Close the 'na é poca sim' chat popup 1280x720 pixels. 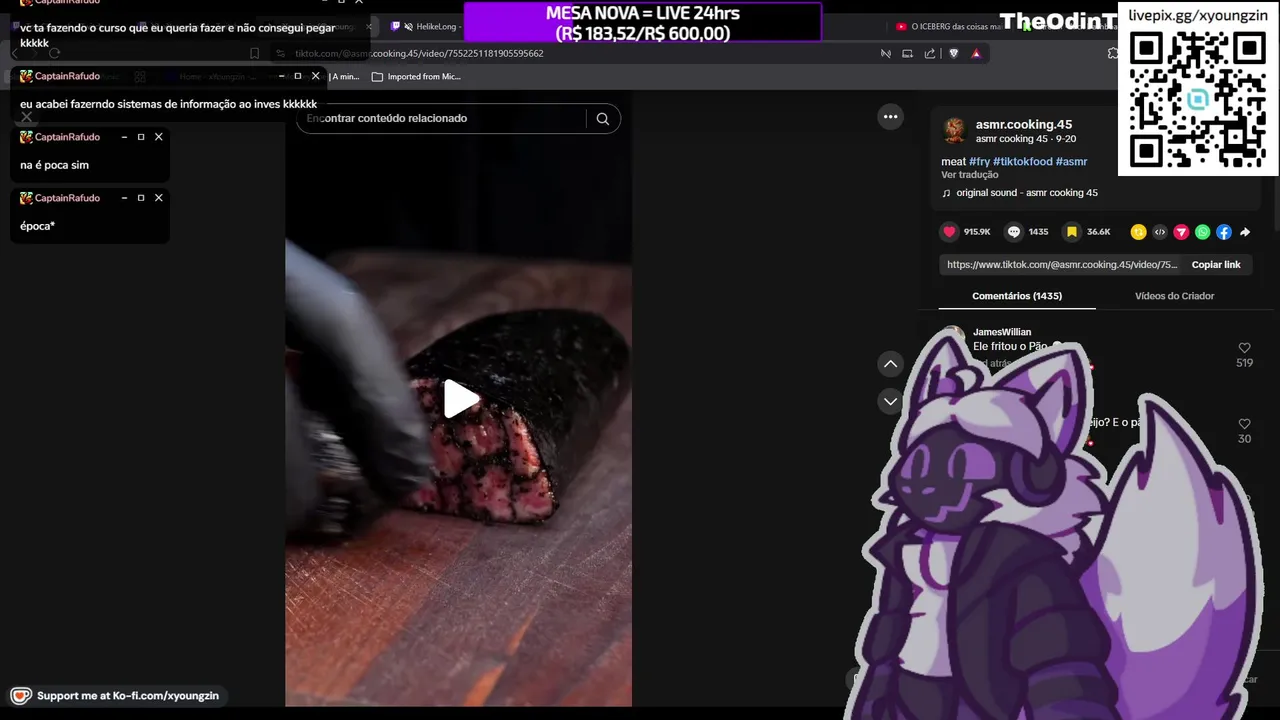(158, 137)
